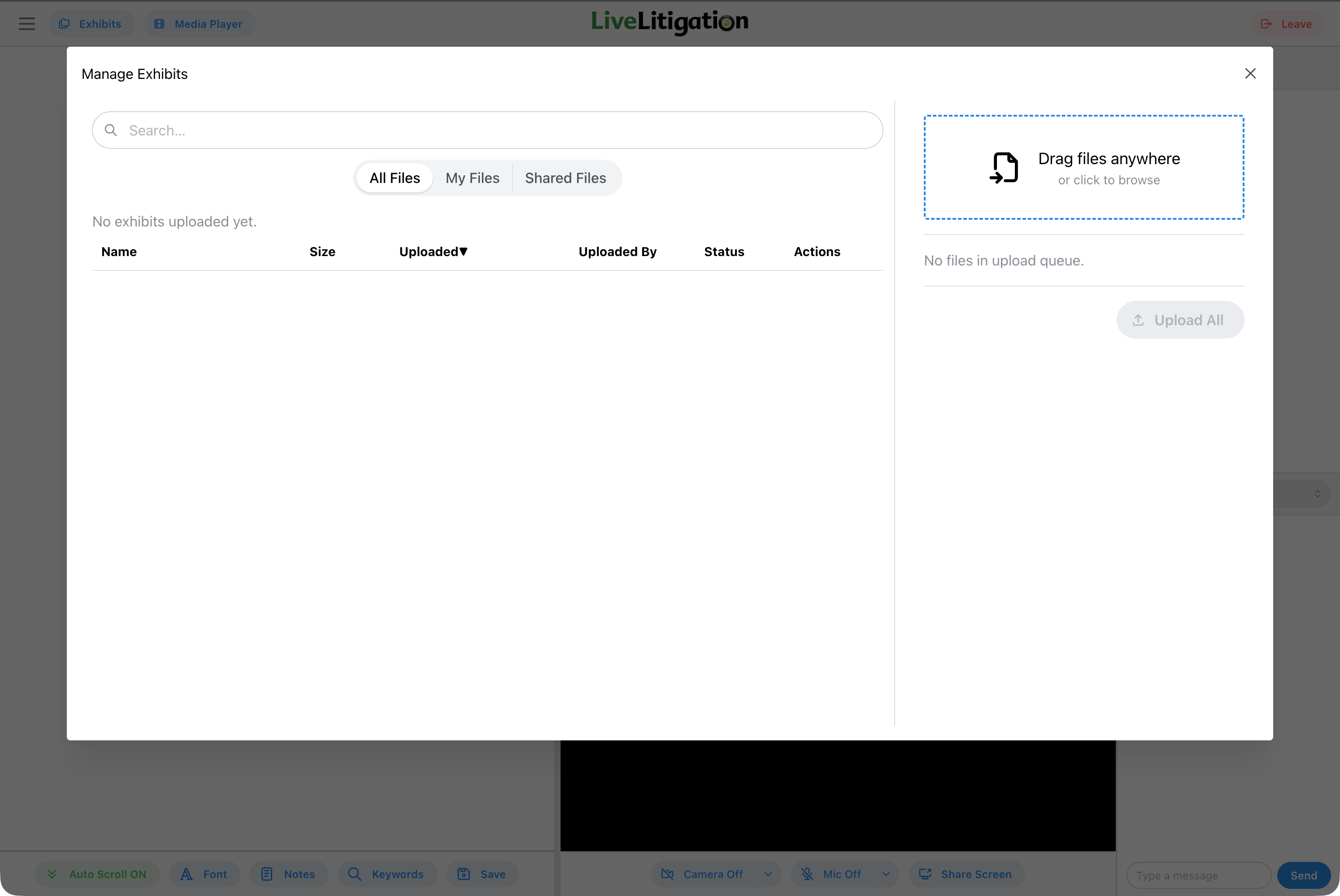Click the Font letter icon
1340x896 pixels.
(186, 874)
